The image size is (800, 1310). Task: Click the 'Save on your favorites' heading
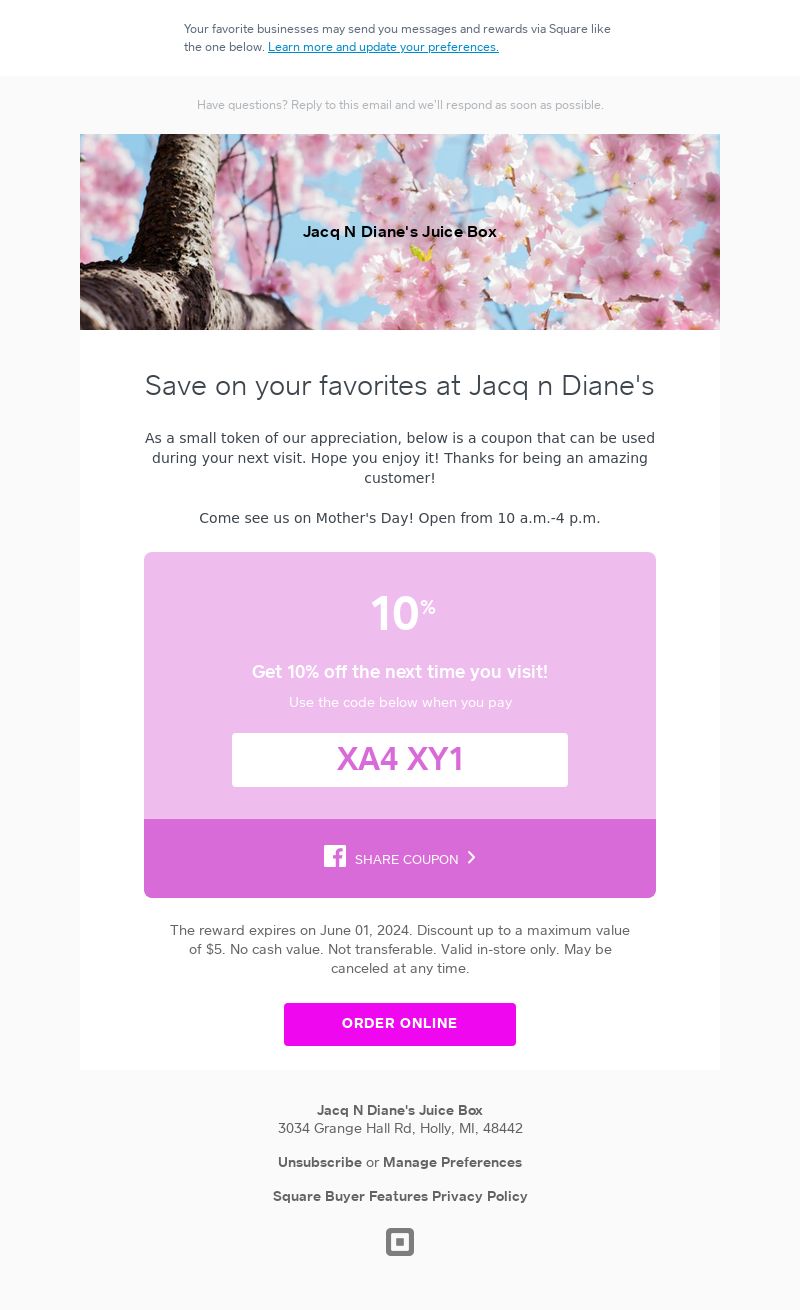[x=400, y=386]
